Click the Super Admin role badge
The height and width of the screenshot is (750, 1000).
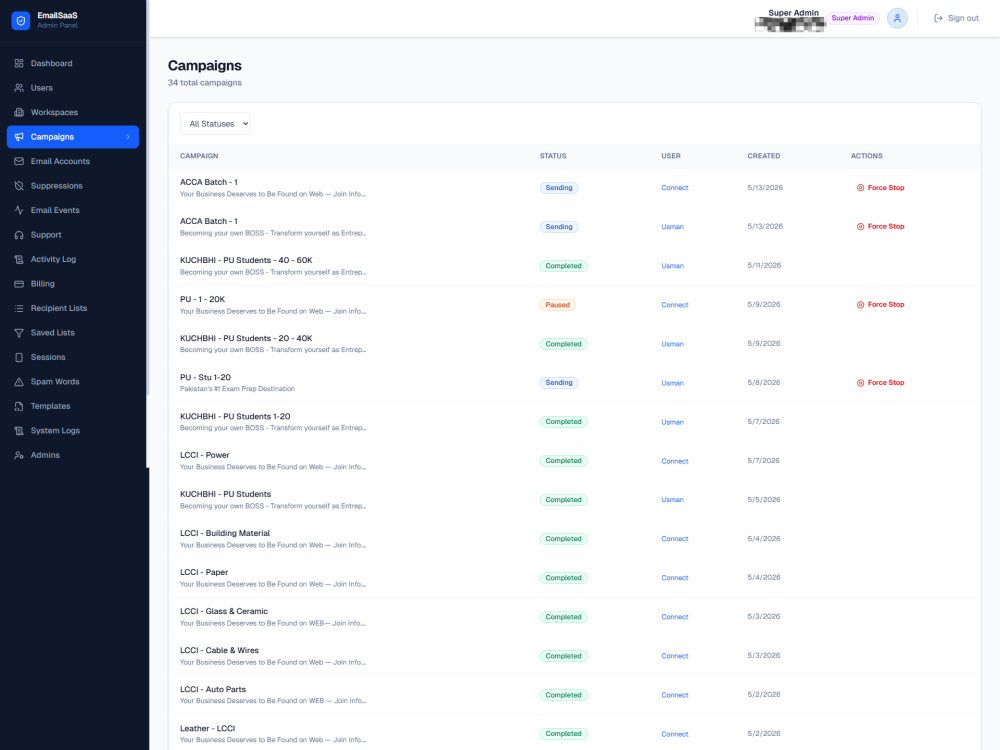coord(853,18)
